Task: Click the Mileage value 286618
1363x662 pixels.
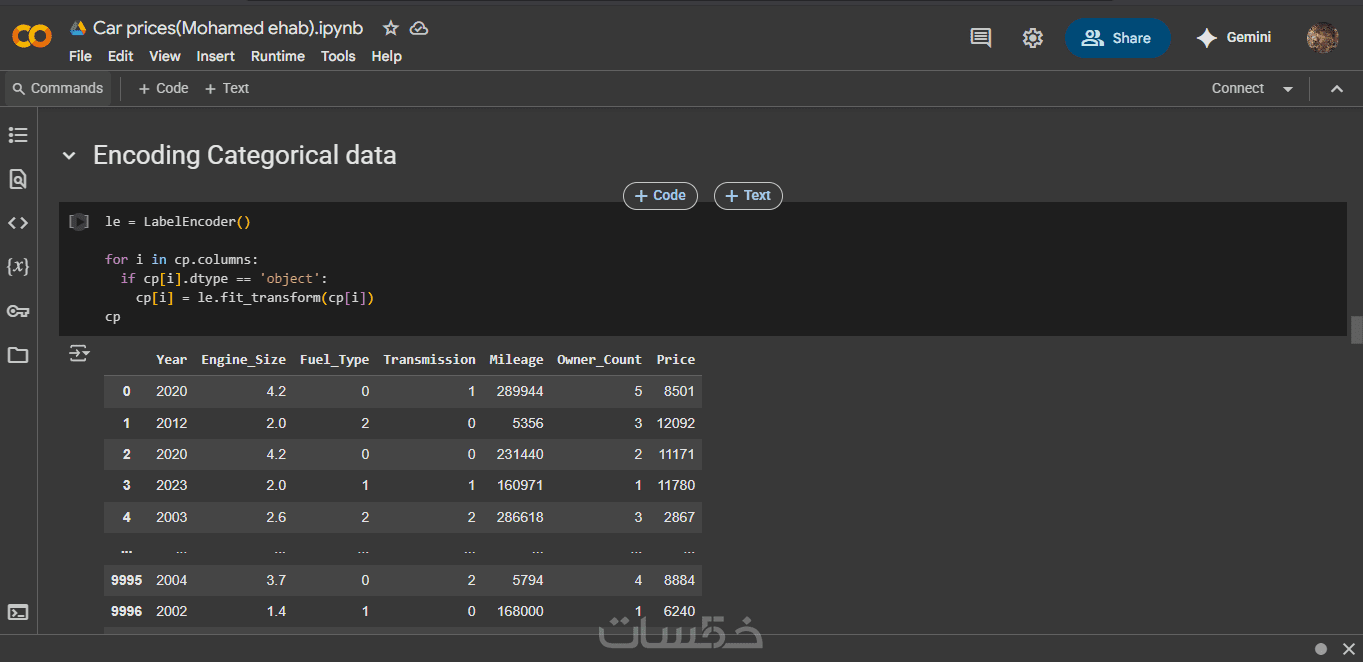Action: [x=520, y=517]
